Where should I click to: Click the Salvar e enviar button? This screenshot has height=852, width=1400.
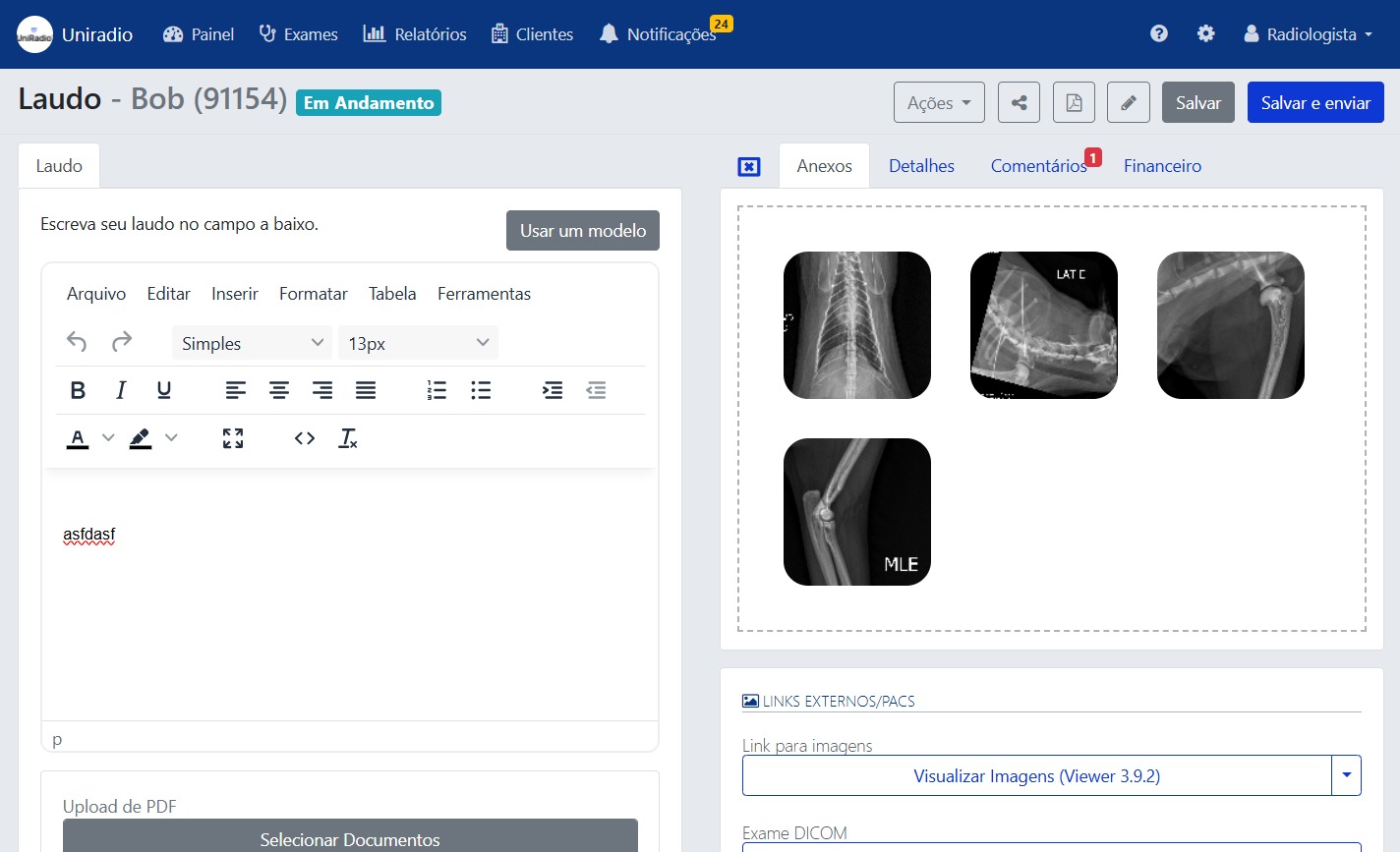coord(1315,102)
